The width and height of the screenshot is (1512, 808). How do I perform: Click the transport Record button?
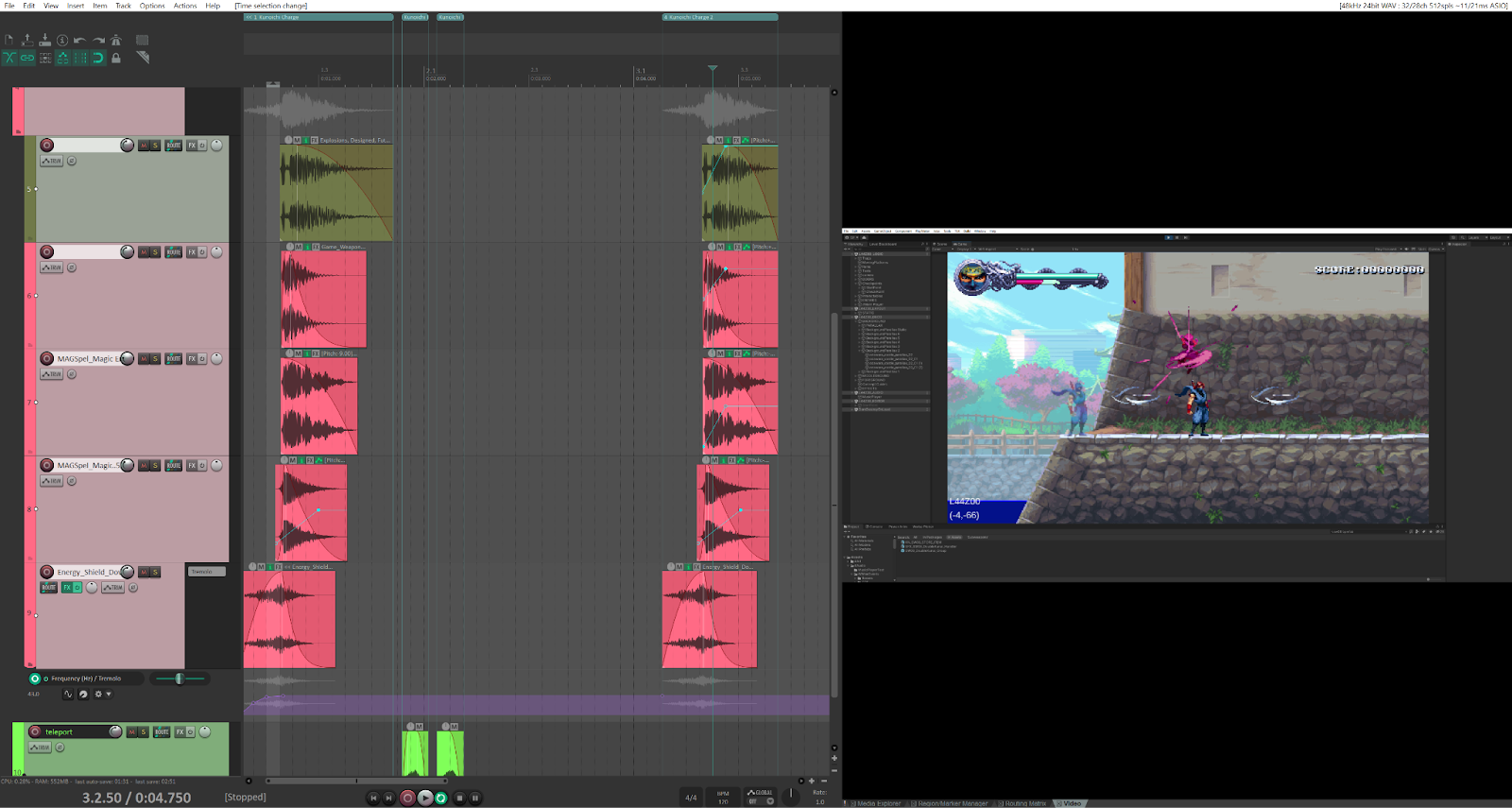(x=407, y=798)
